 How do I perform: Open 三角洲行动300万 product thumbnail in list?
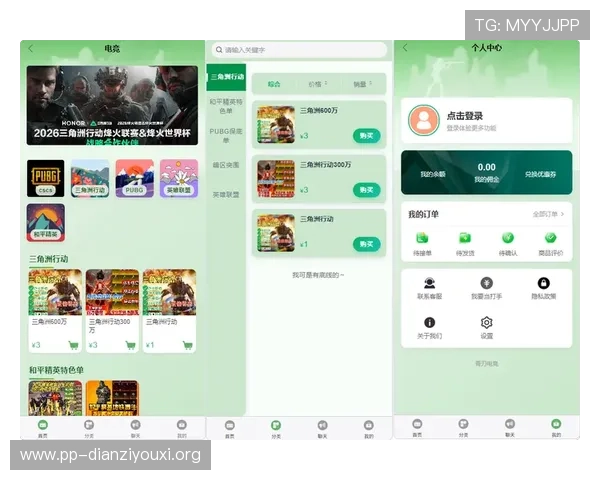click(276, 179)
